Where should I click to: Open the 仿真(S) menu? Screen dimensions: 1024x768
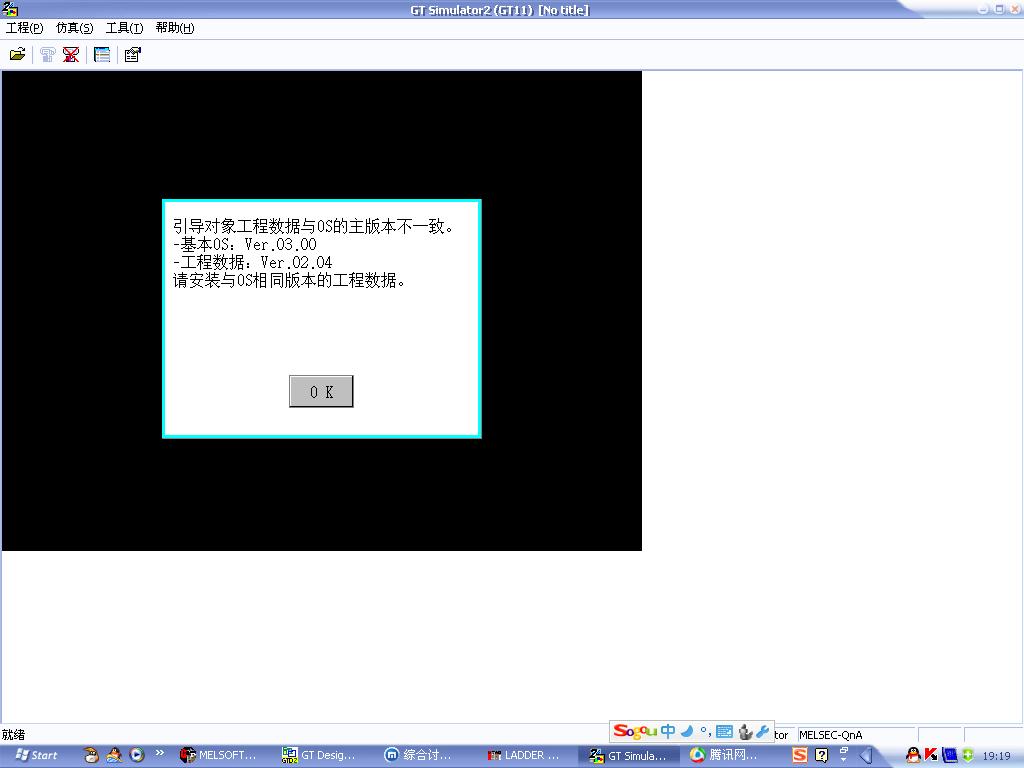coord(74,28)
